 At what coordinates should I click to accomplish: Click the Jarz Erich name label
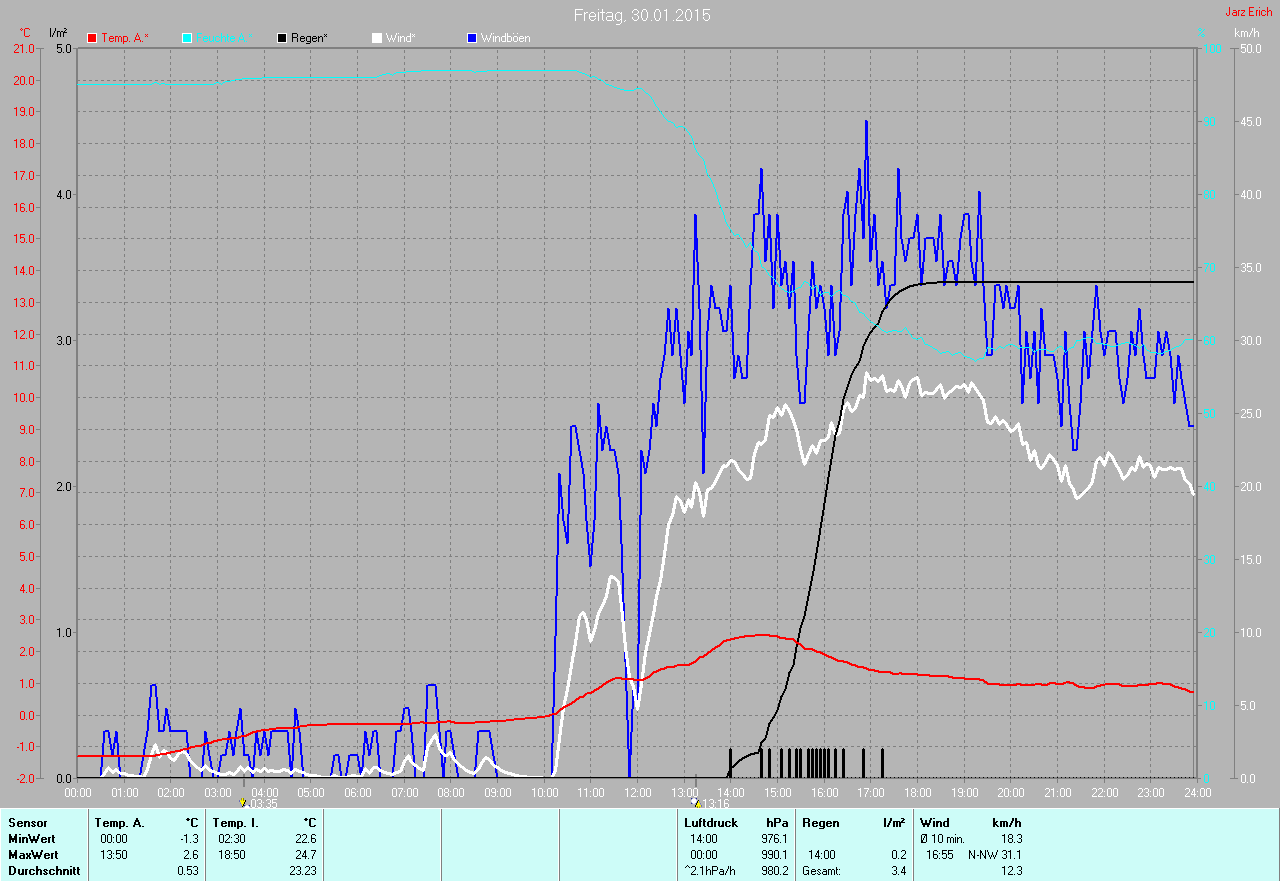tap(1248, 12)
